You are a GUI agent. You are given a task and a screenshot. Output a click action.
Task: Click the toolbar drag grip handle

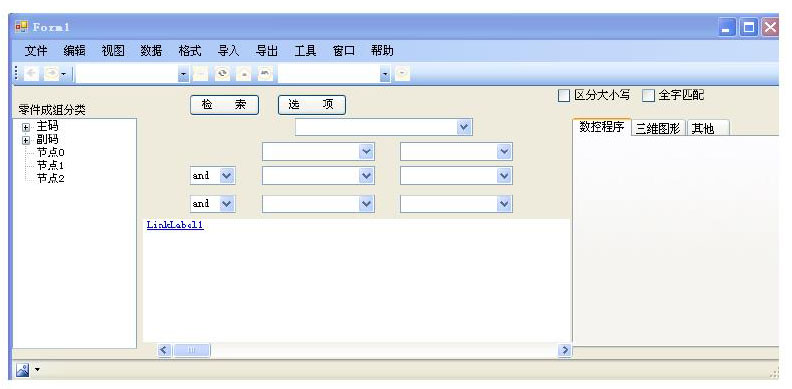point(16,74)
